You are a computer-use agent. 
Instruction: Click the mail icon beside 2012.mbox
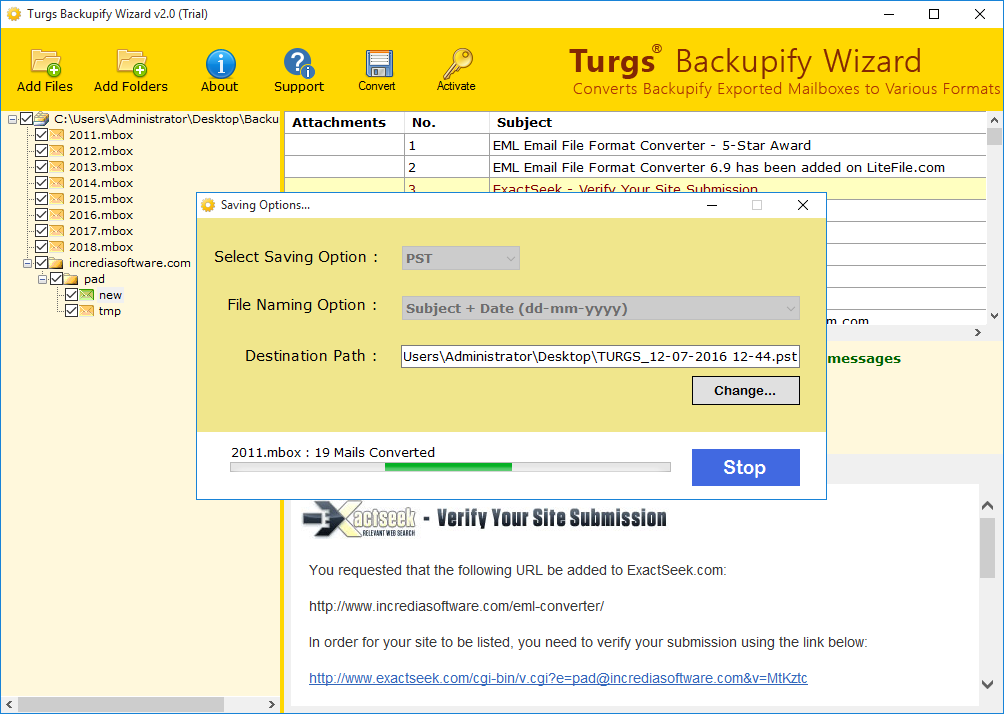point(57,150)
